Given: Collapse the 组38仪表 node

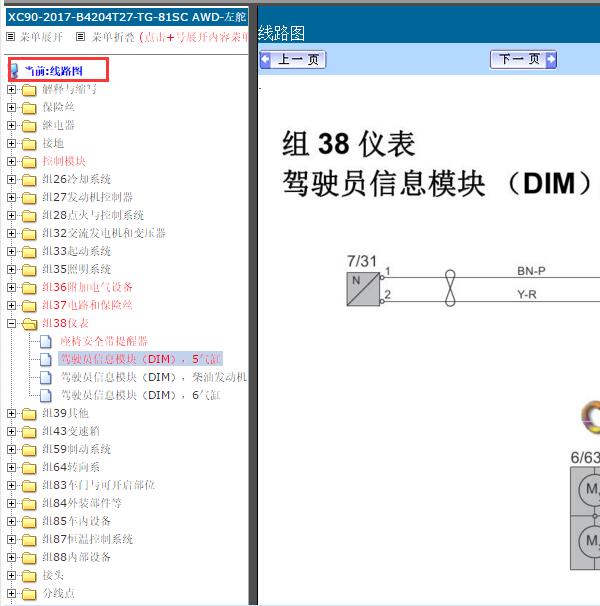Looking at the screenshot, I should (12, 323).
